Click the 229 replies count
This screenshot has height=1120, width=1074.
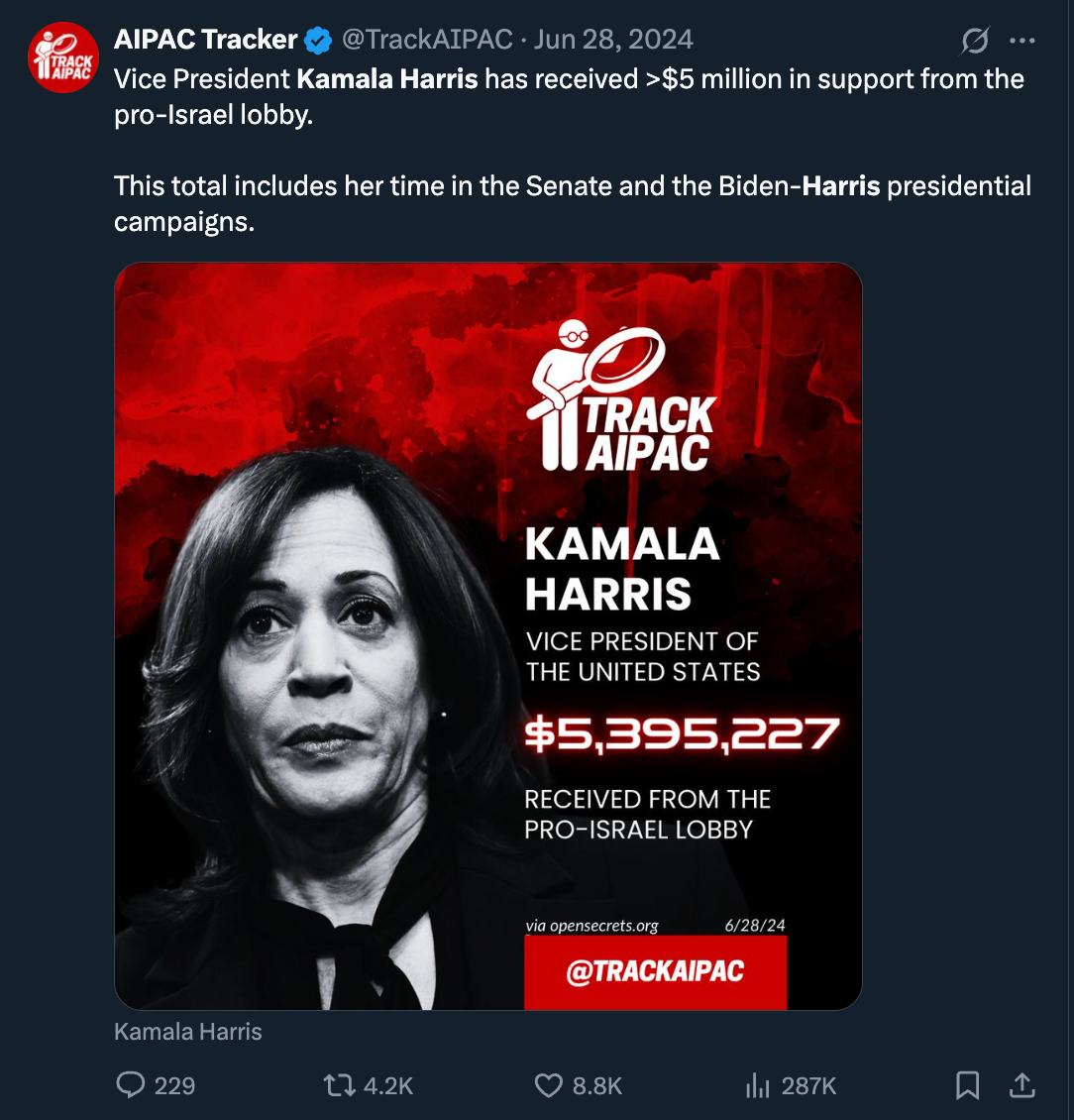[x=174, y=1085]
